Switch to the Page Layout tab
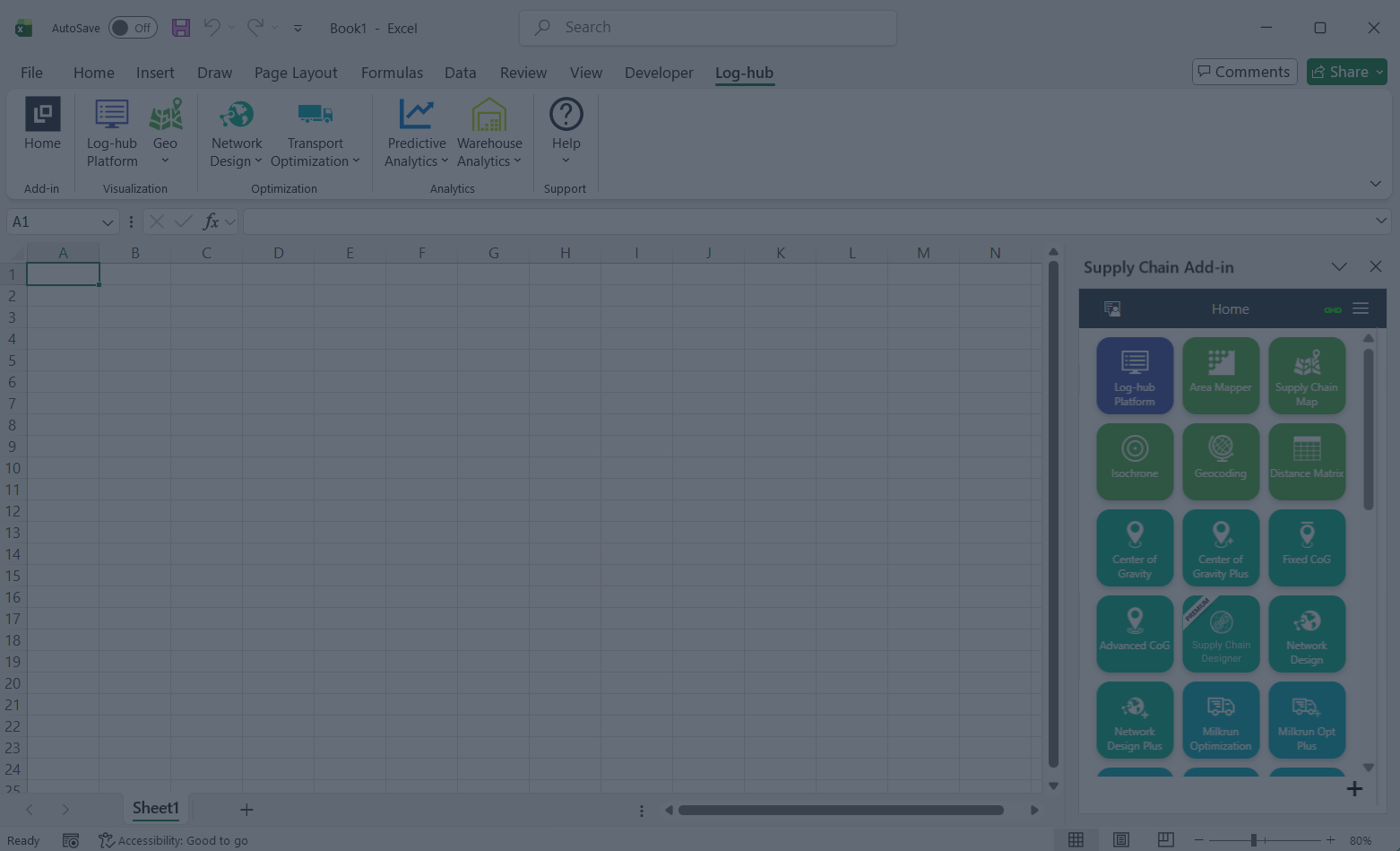 click(x=296, y=73)
